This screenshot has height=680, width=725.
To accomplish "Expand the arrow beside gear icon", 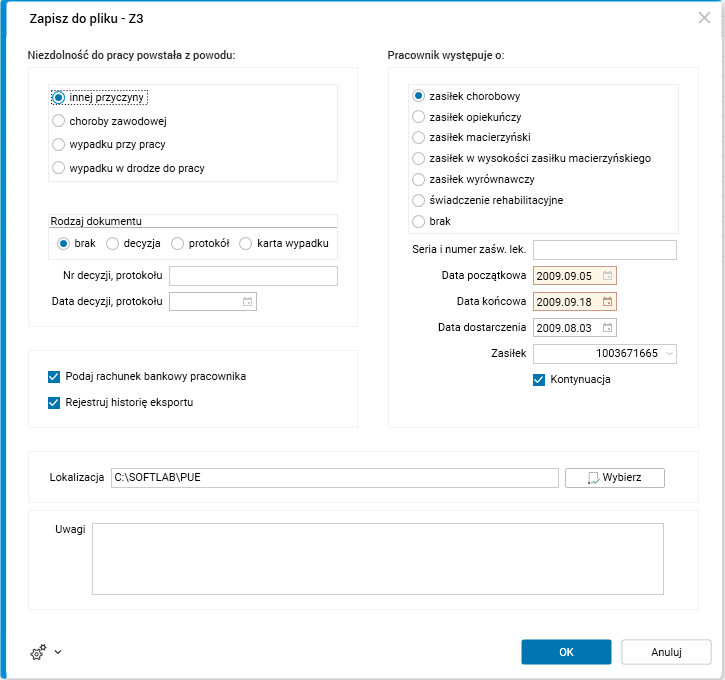I will click(x=58, y=652).
